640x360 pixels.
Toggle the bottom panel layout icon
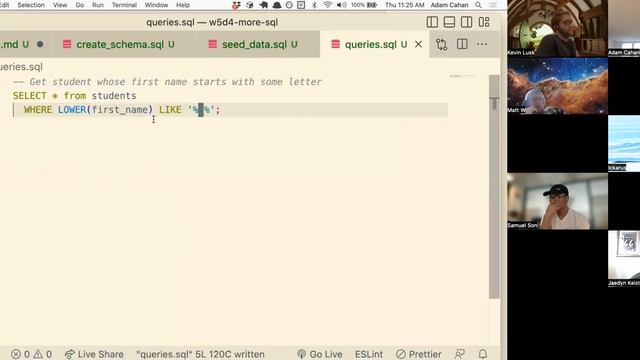[449, 22]
